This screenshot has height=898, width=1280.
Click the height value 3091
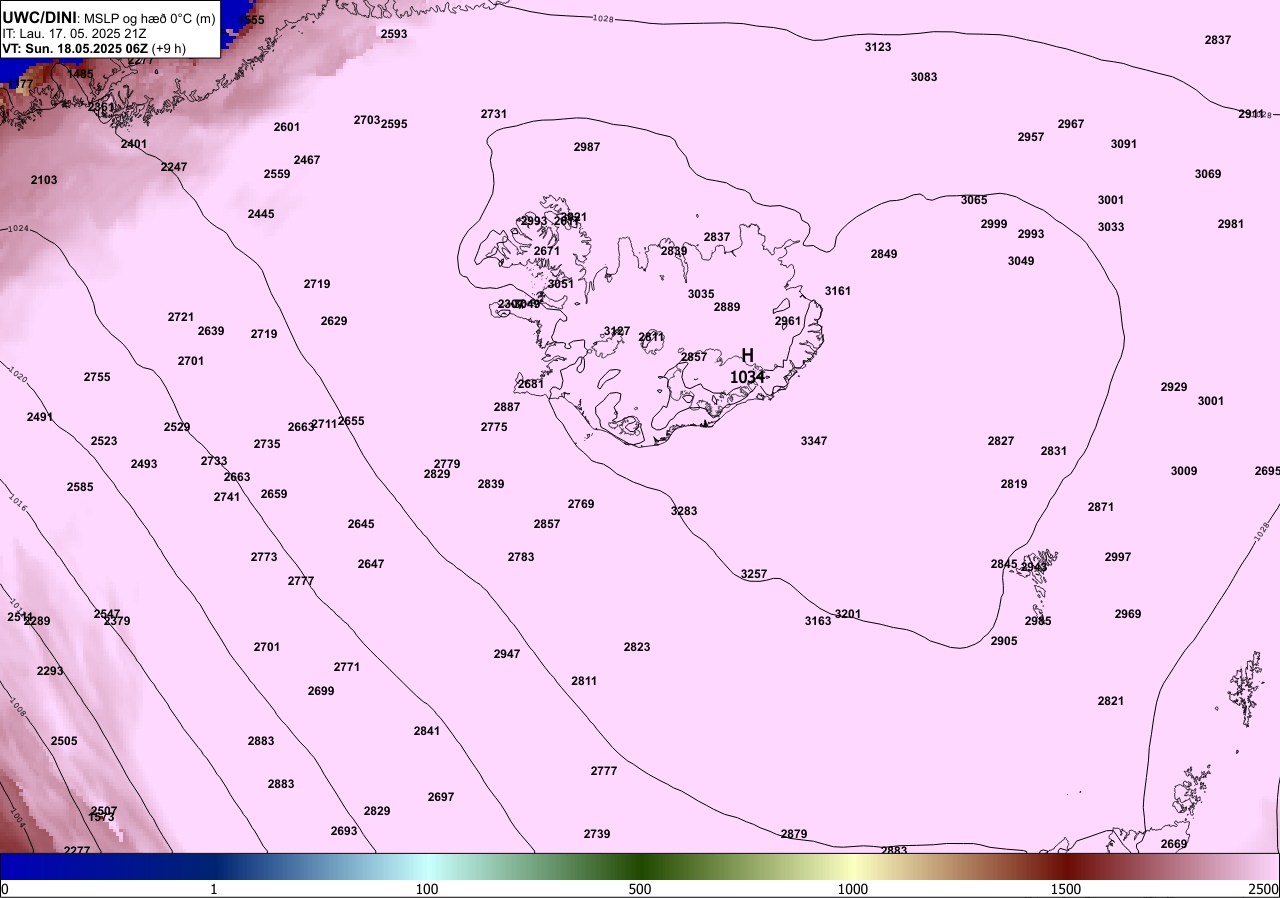(x=1124, y=144)
